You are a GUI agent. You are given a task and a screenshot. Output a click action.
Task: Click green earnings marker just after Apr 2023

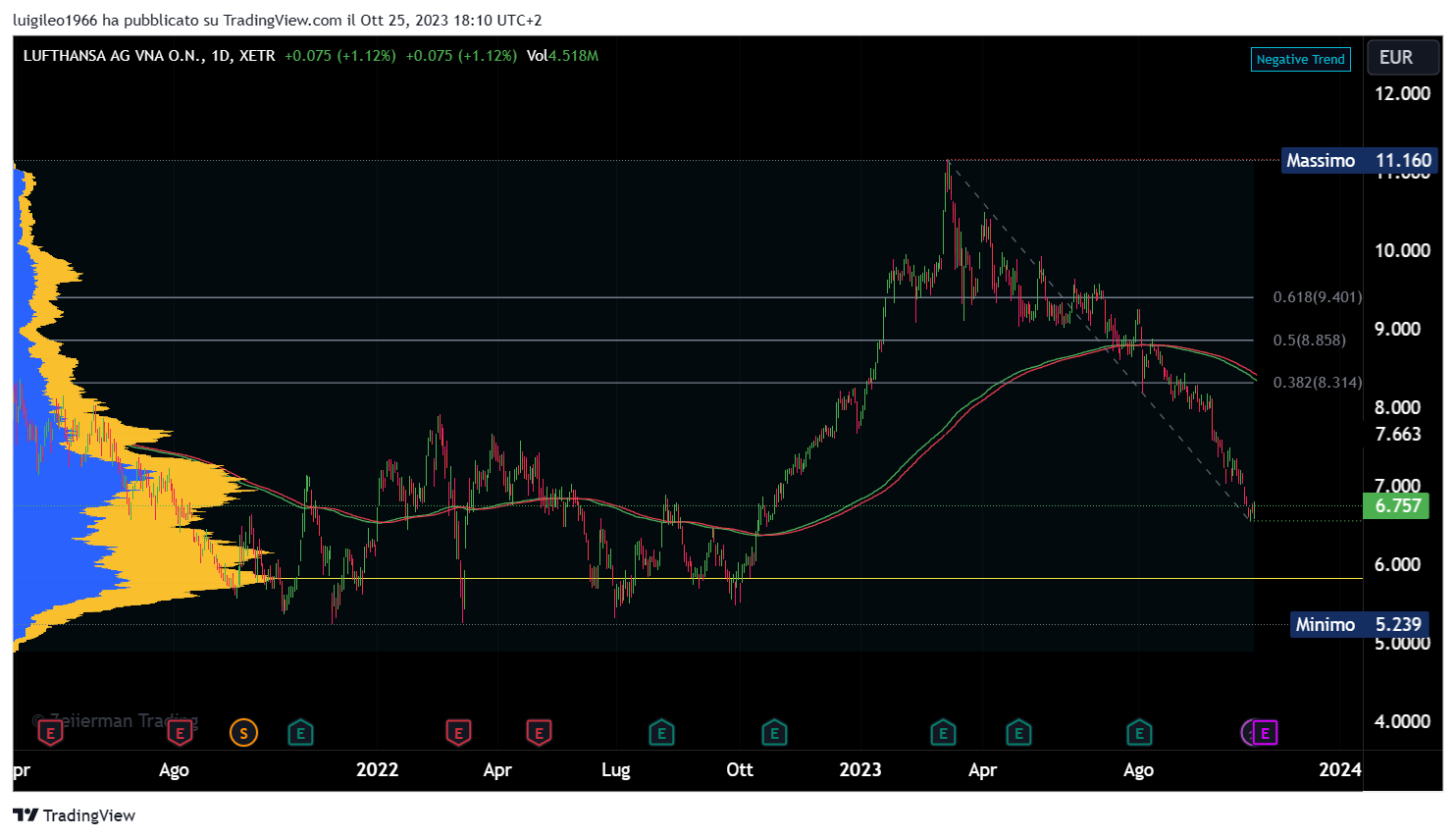1018,733
